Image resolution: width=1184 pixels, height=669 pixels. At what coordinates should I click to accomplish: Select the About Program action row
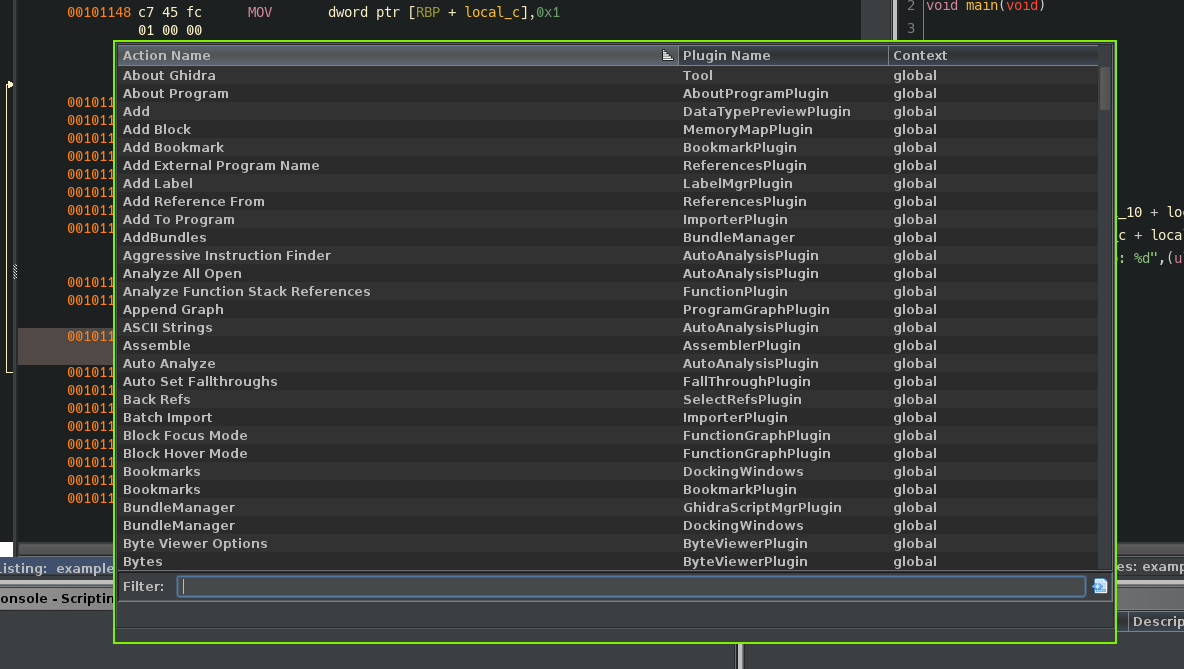click(x=608, y=94)
